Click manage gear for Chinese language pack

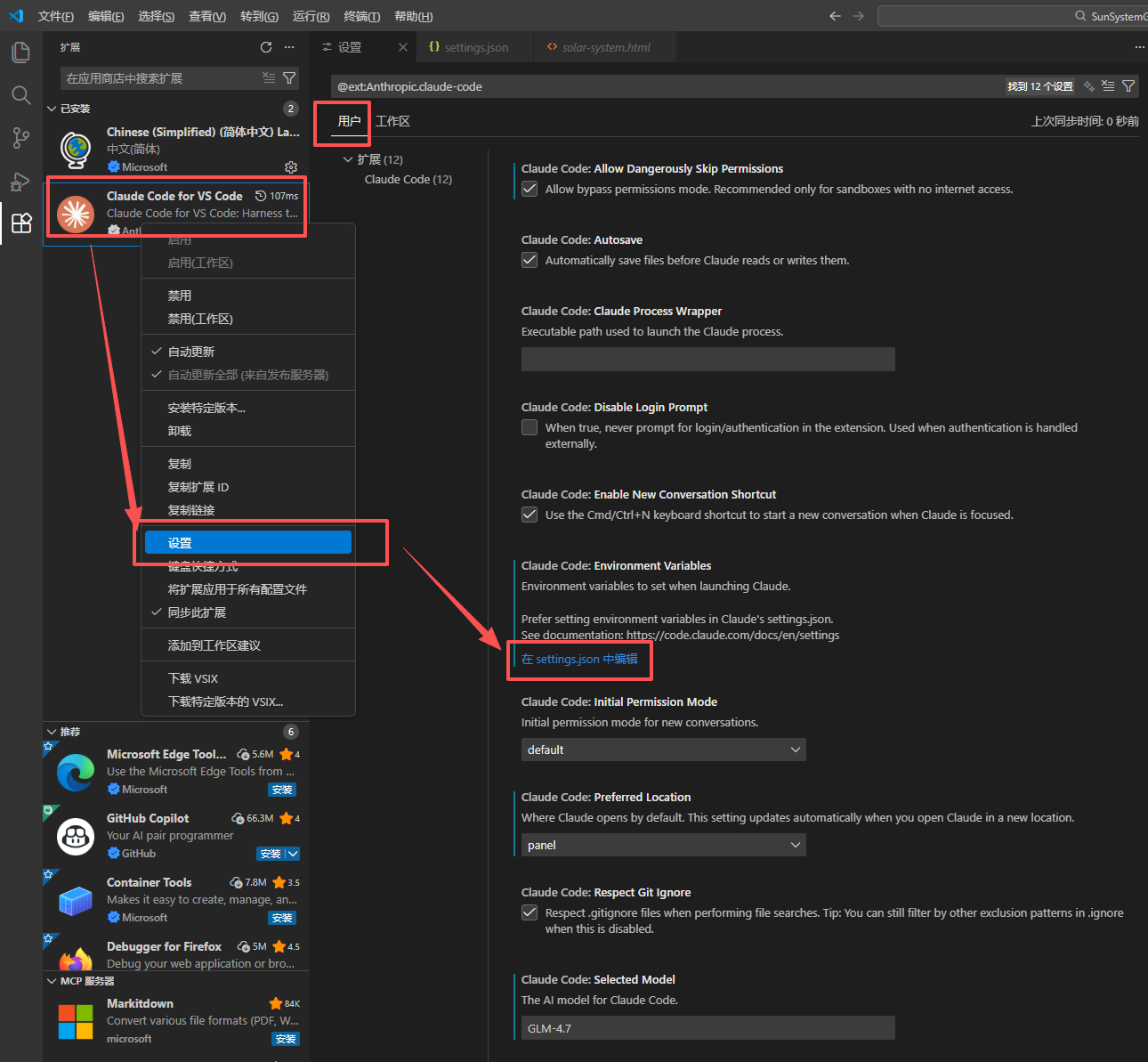(x=291, y=167)
